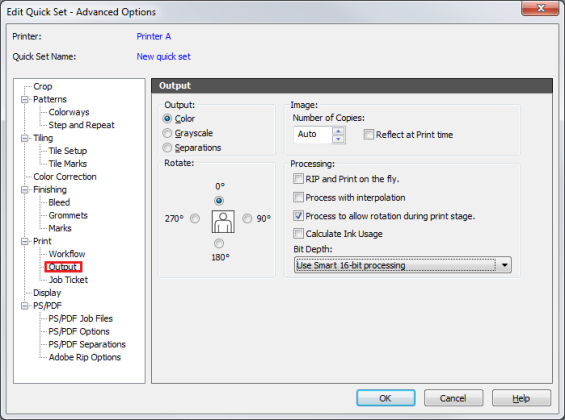Open the Color Correction tree item

pos(65,177)
